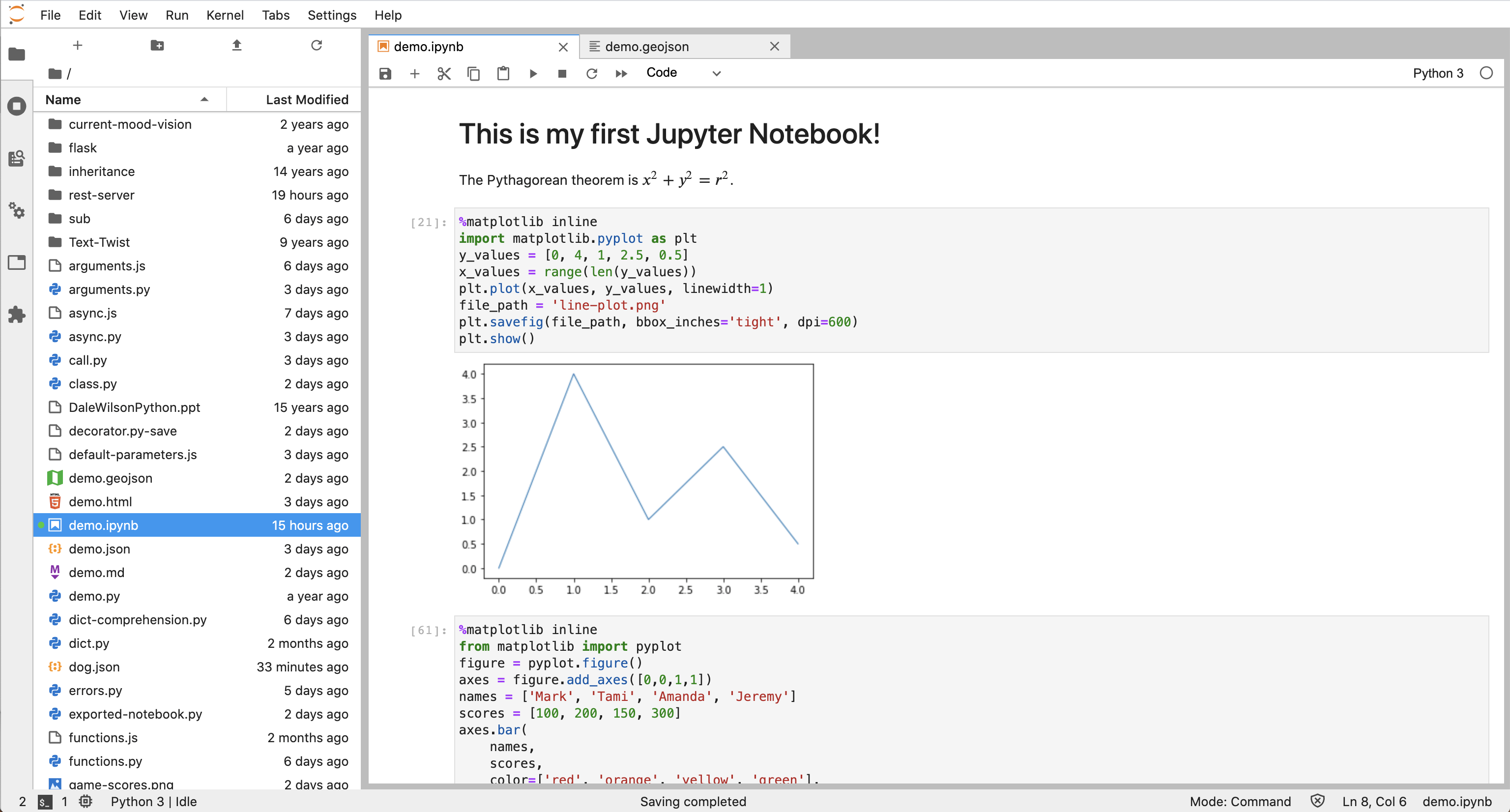Cut the selected notebook cells
Screen dimensions: 1510x812
pyautogui.click(x=444, y=73)
